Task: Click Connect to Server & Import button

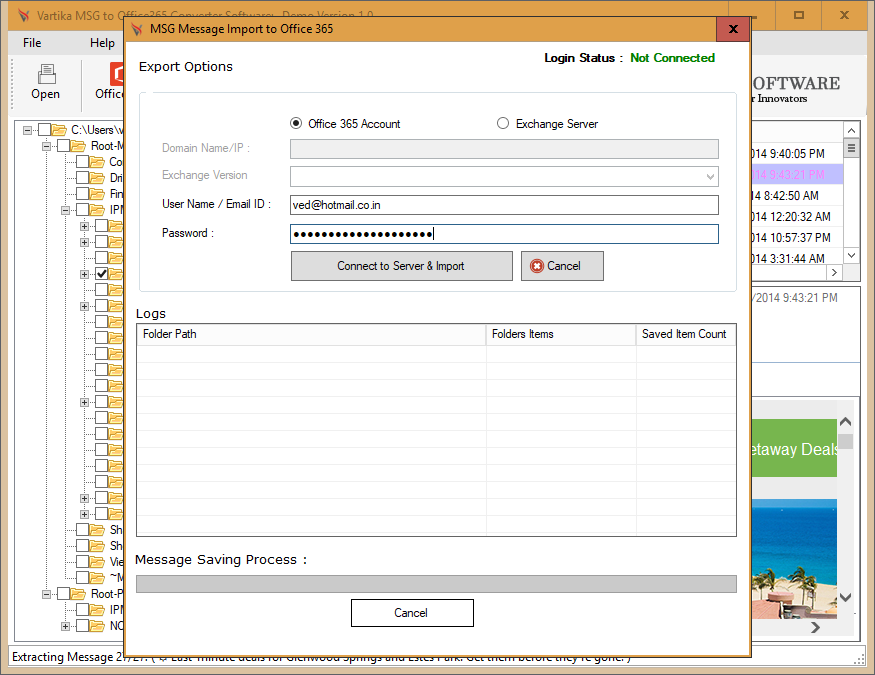Action: [401, 266]
